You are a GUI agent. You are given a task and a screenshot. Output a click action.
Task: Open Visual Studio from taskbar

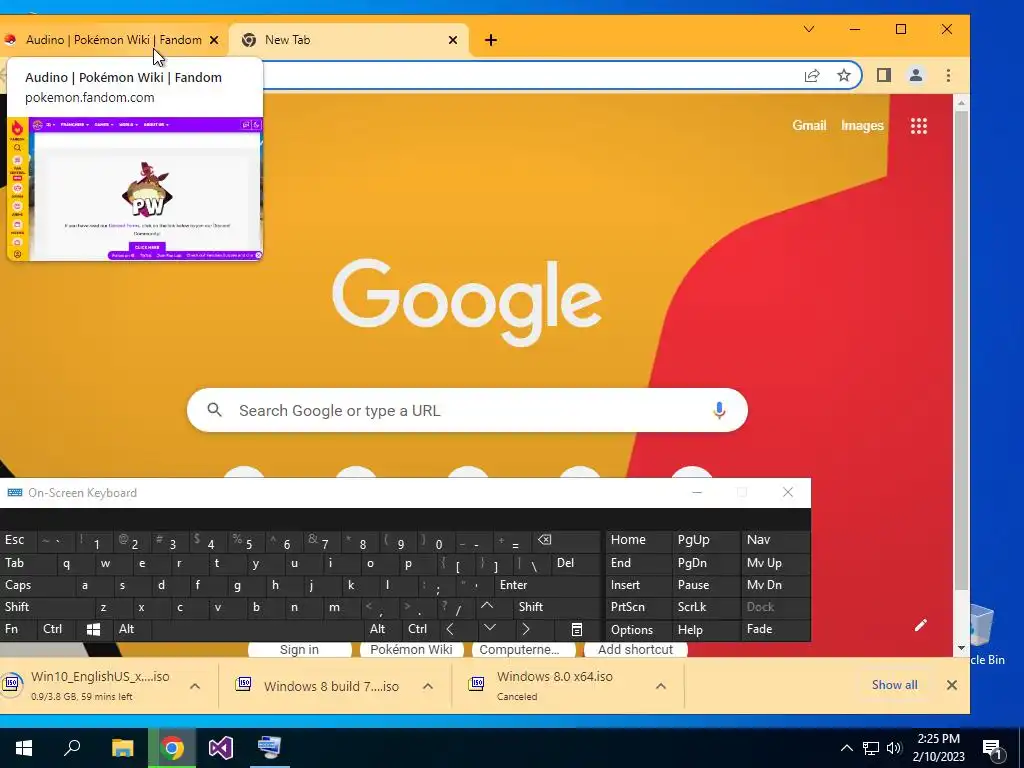coord(221,748)
